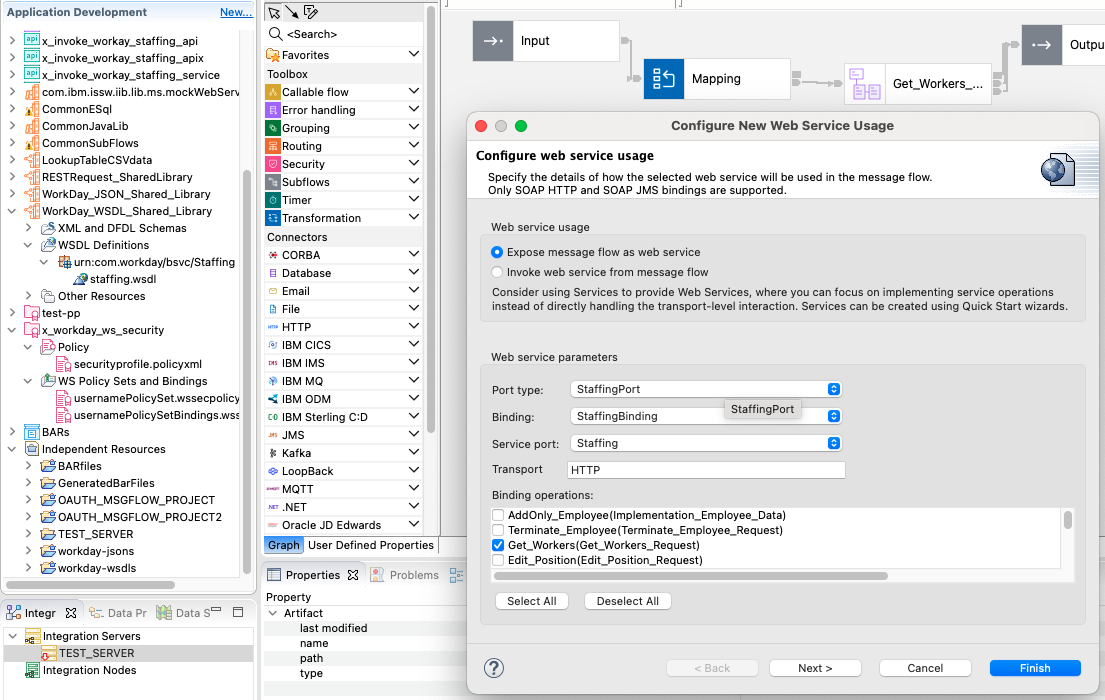This screenshot has width=1105, height=700.
Task: Uncheck the Get_Workers binding operation
Action: coord(498,545)
